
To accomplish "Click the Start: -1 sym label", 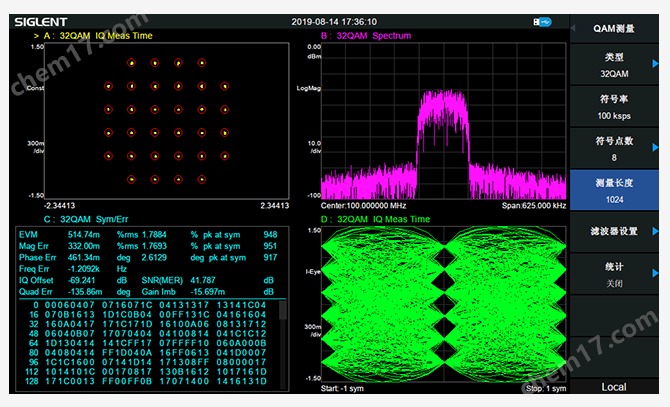I will click(x=342, y=389).
